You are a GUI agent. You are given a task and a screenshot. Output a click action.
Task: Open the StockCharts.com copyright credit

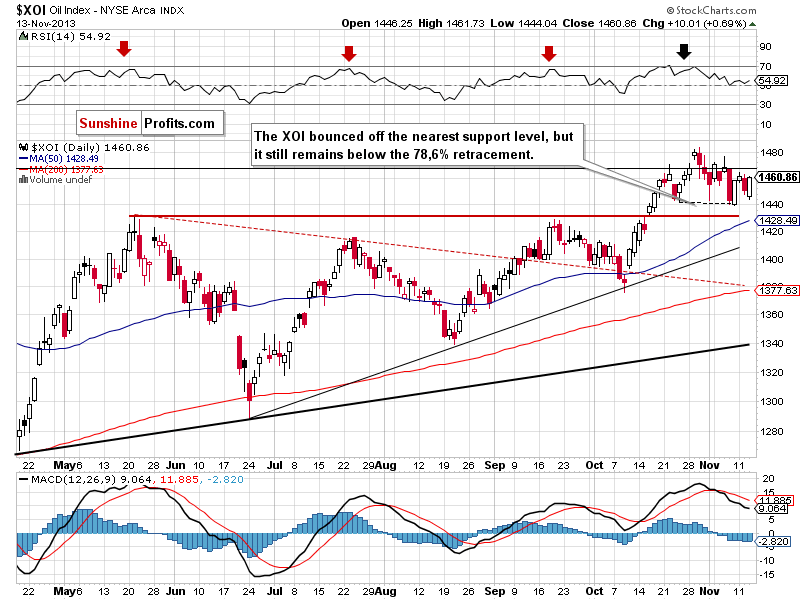(711, 10)
